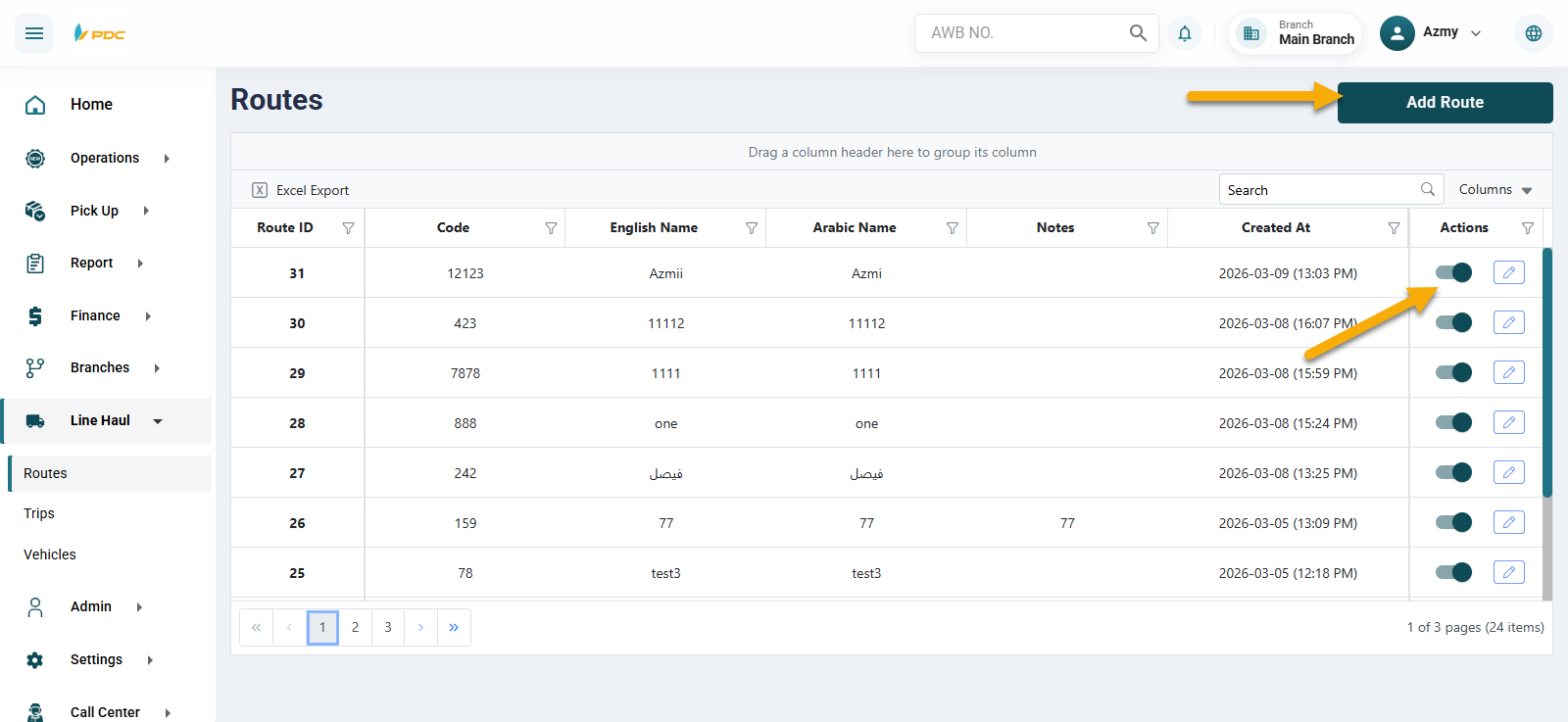Toggle active switch for route 28
This screenshot has height=722, width=1568.
point(1453,422)
